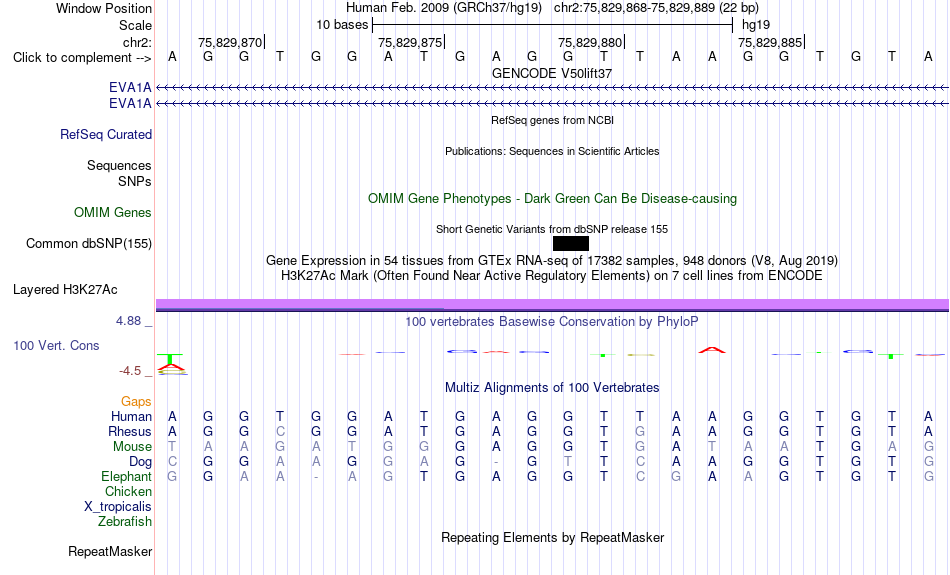950x575 pixels.
Task: Select the black dbSNP variant item
Action: (571, 244)
